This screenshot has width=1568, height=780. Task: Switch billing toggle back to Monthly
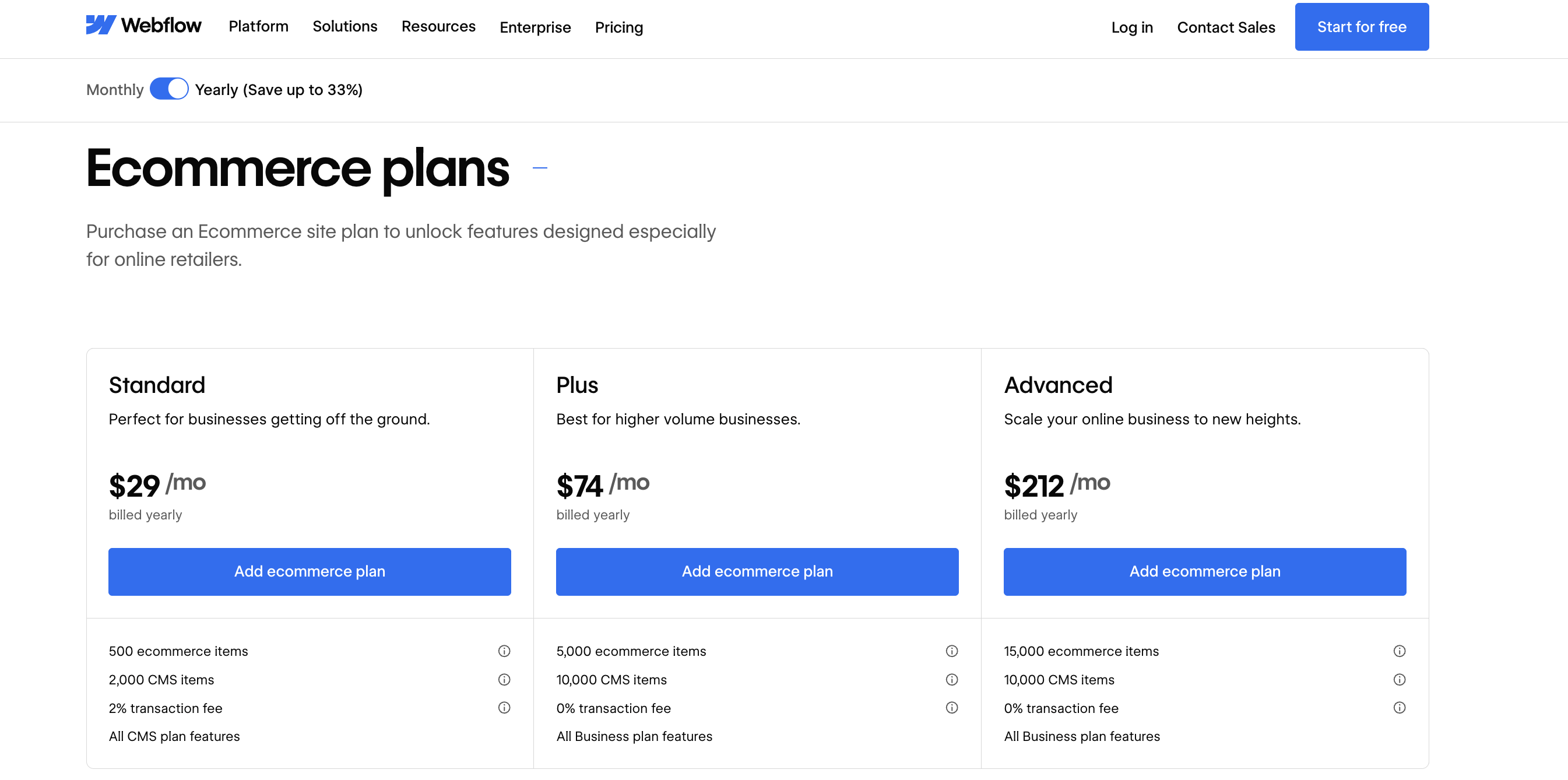168,89
